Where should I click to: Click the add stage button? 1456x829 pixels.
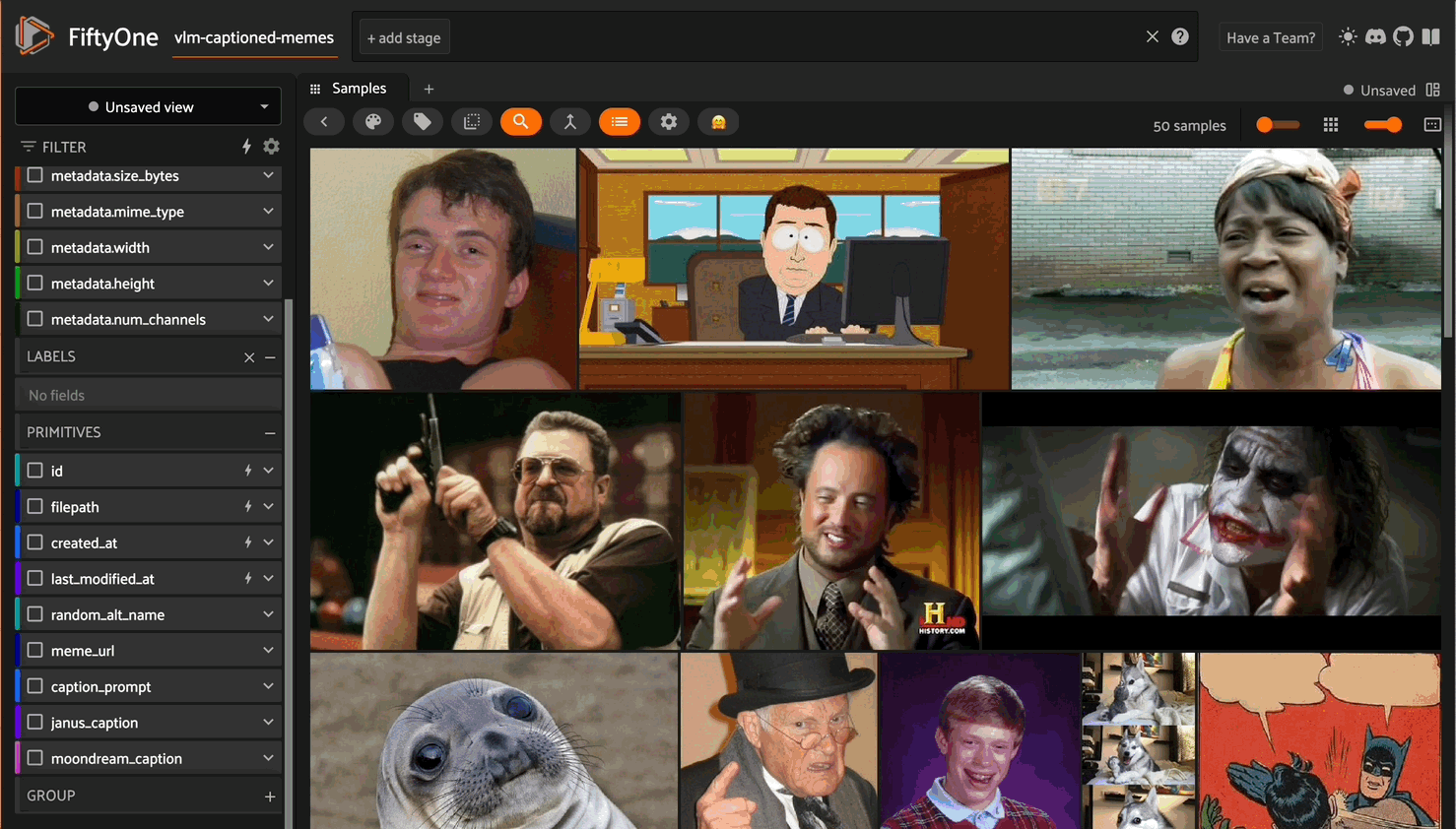coord(404,37)
